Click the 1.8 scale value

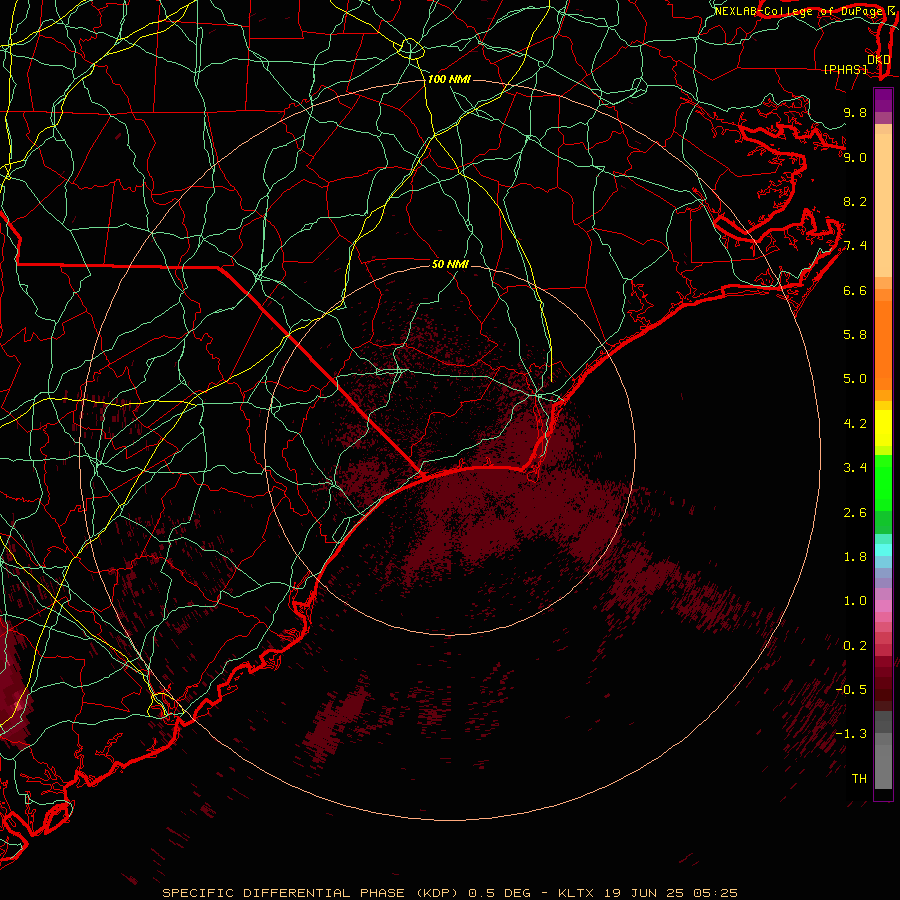(x=855, y=557)
